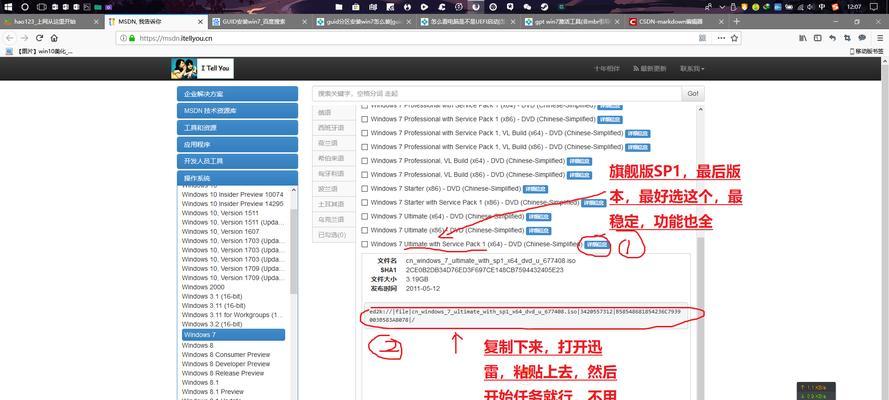Expand the 应用程序 category panel
The width and height of the screenshot is (889, 400).
click(237, 144)
